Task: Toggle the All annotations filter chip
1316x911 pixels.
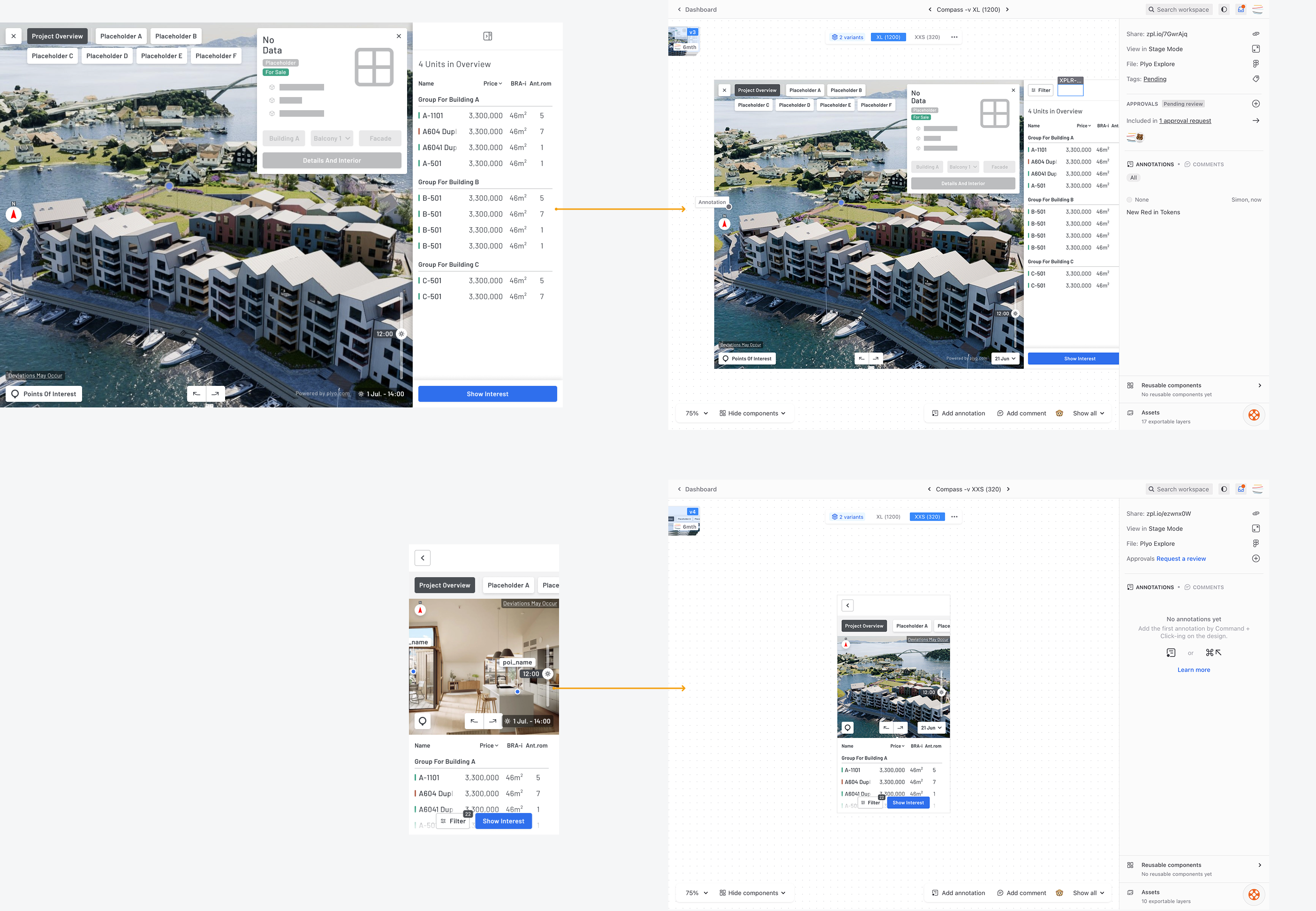Action: coord(1133,178)
